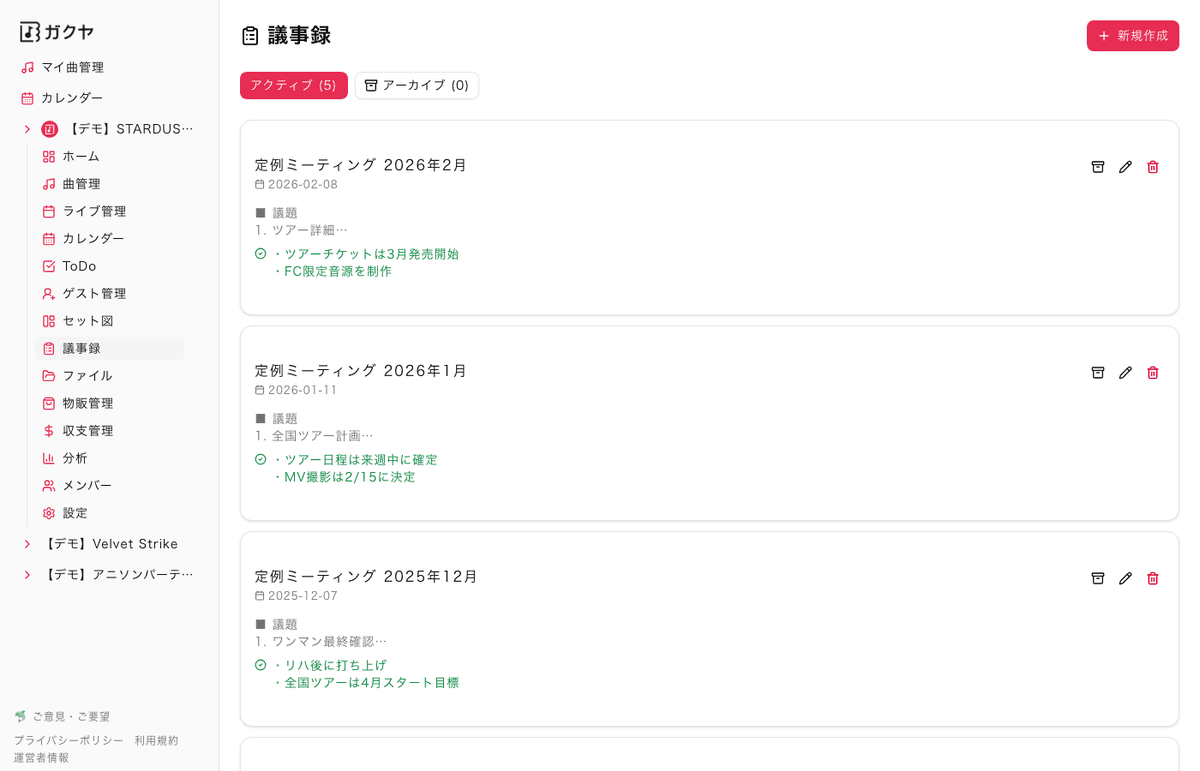Switch to the アーカイブ (0) tab

416,85
